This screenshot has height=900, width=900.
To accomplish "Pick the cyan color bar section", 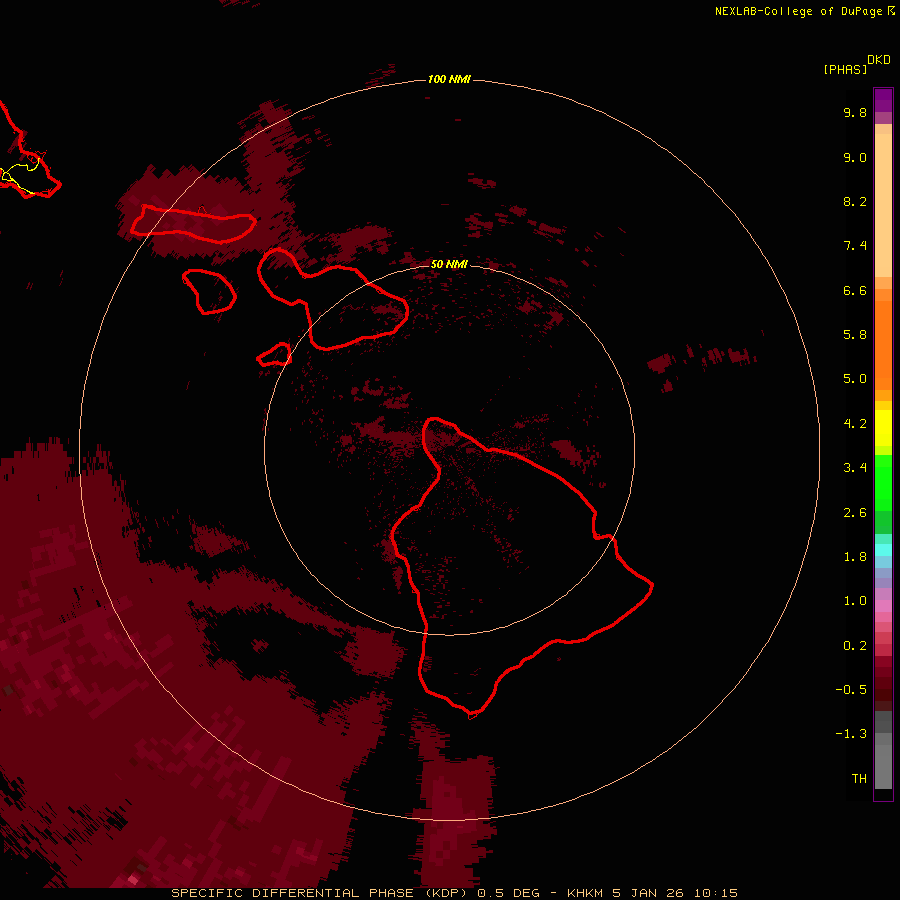I will [x=883, y=550].
